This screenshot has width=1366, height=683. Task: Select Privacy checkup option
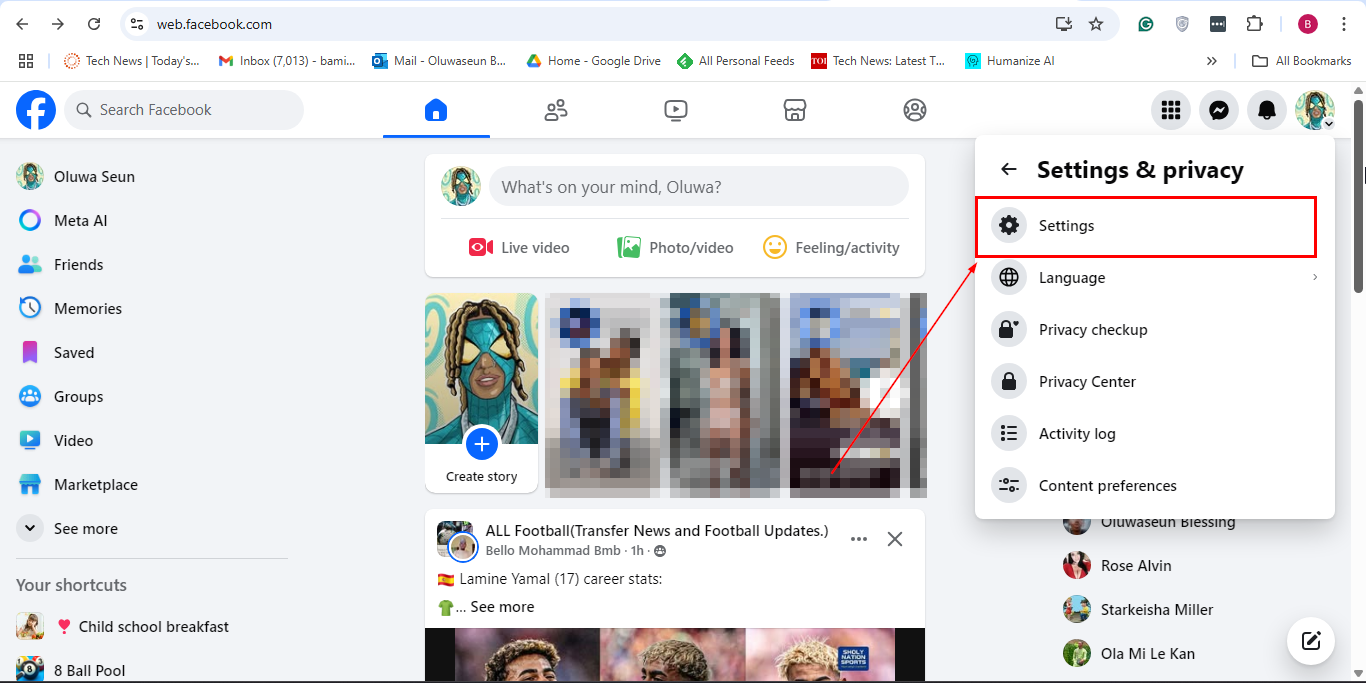coord(1092,330)
